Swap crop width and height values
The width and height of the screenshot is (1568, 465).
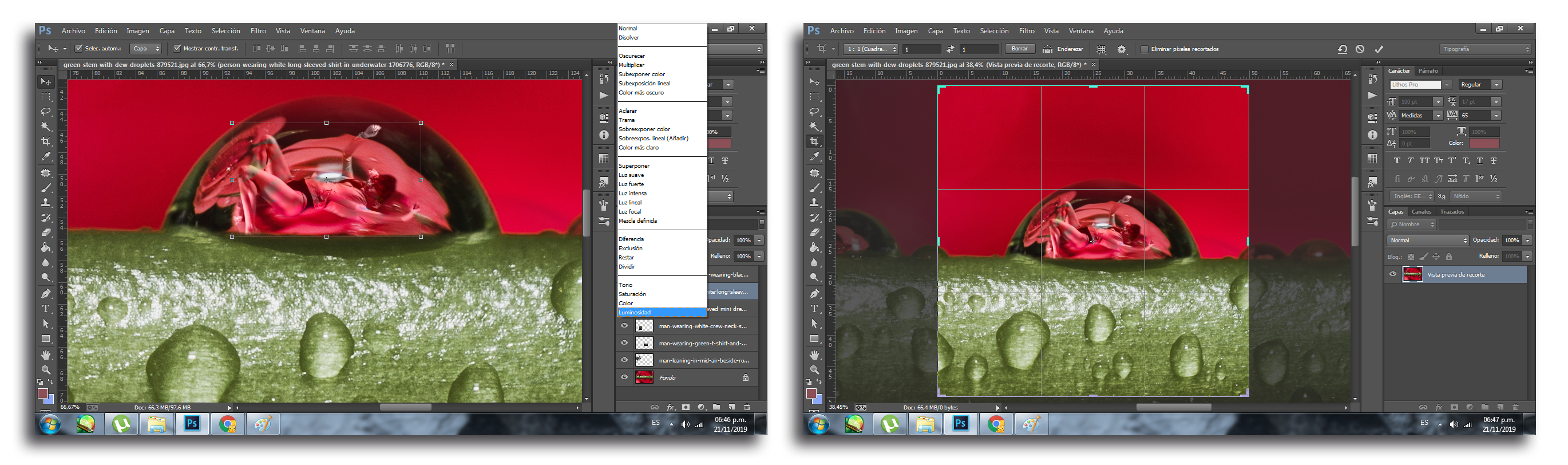click(x=949, y=49)
